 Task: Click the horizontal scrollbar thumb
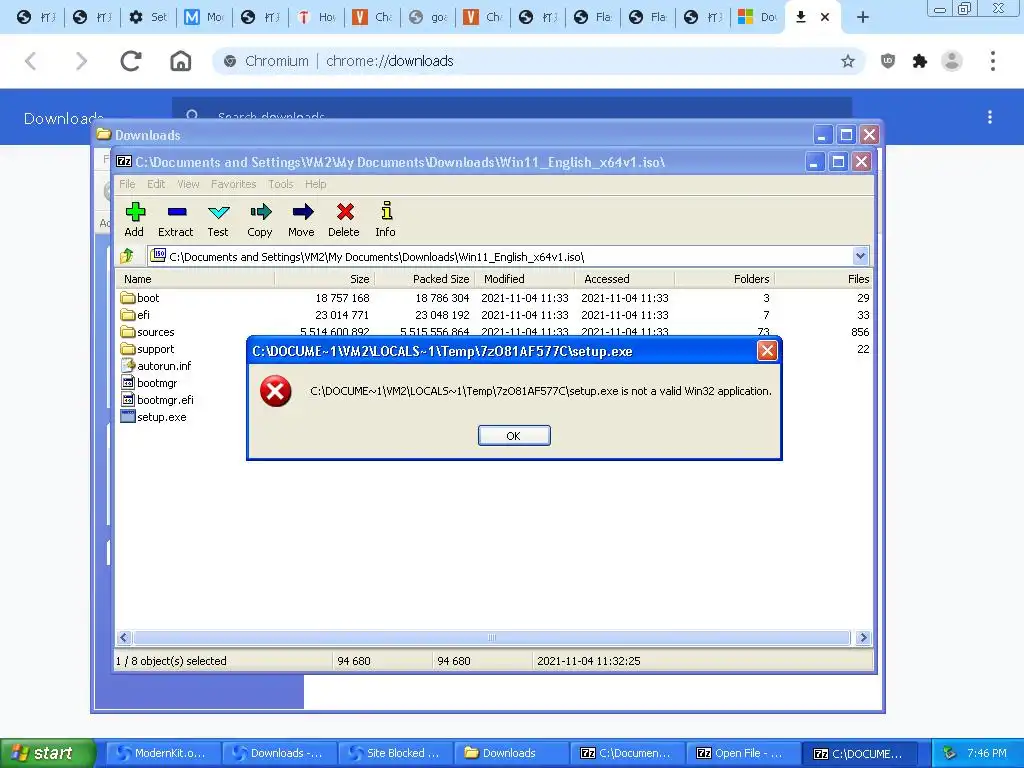point(492,637)
